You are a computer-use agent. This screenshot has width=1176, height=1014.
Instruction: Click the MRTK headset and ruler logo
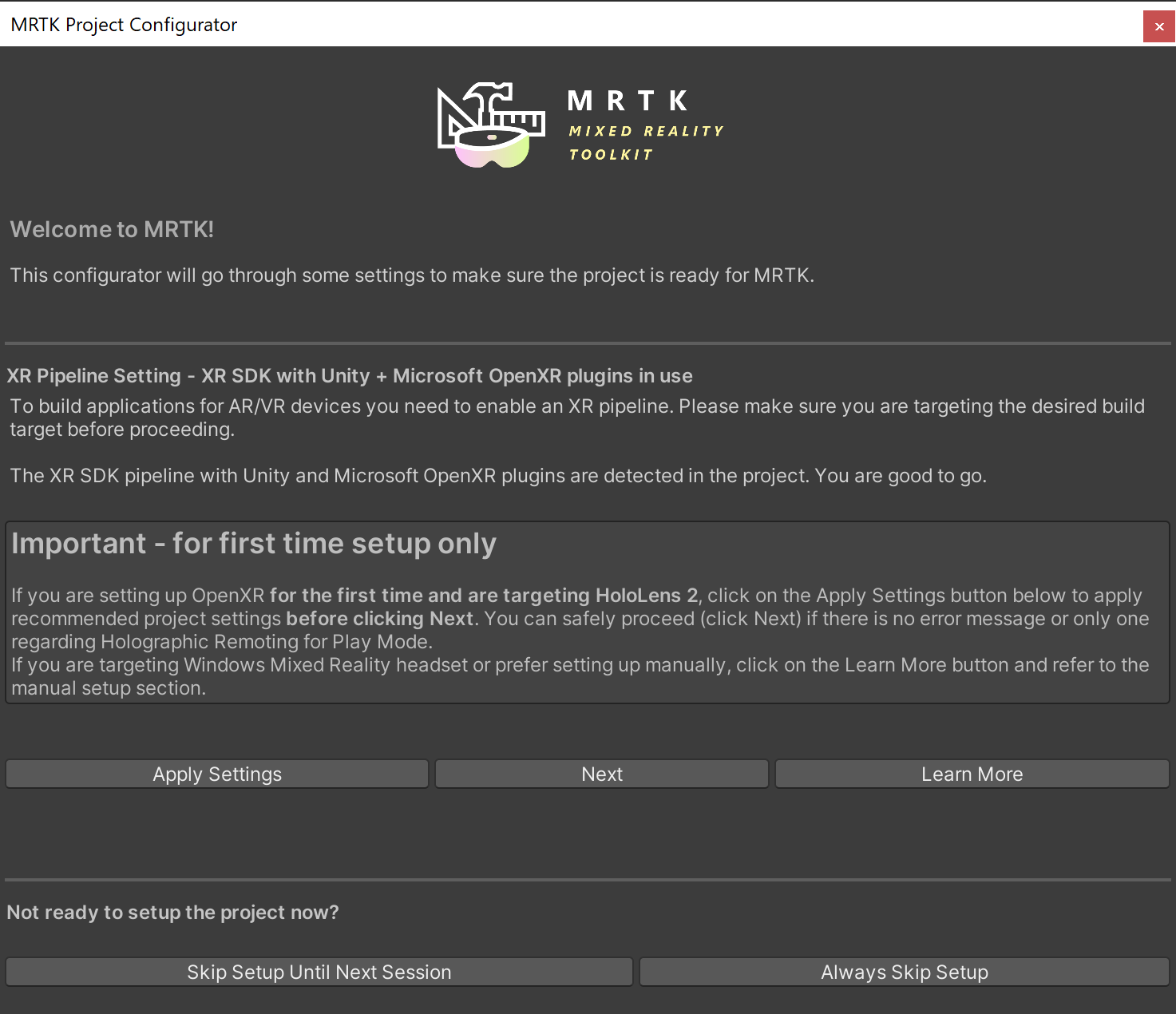tap(491, 125)
